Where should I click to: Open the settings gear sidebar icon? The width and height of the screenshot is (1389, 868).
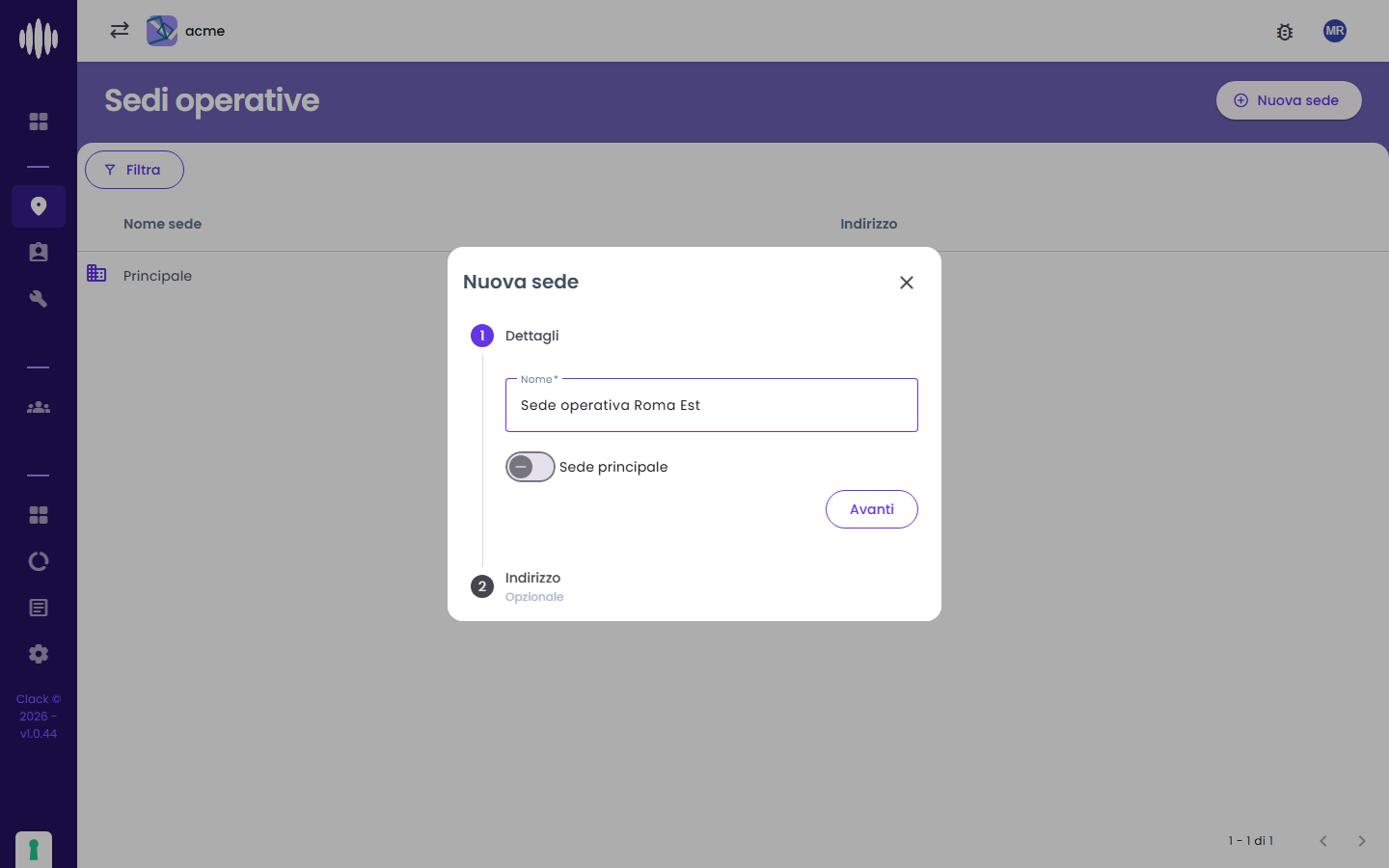(39, 654)
